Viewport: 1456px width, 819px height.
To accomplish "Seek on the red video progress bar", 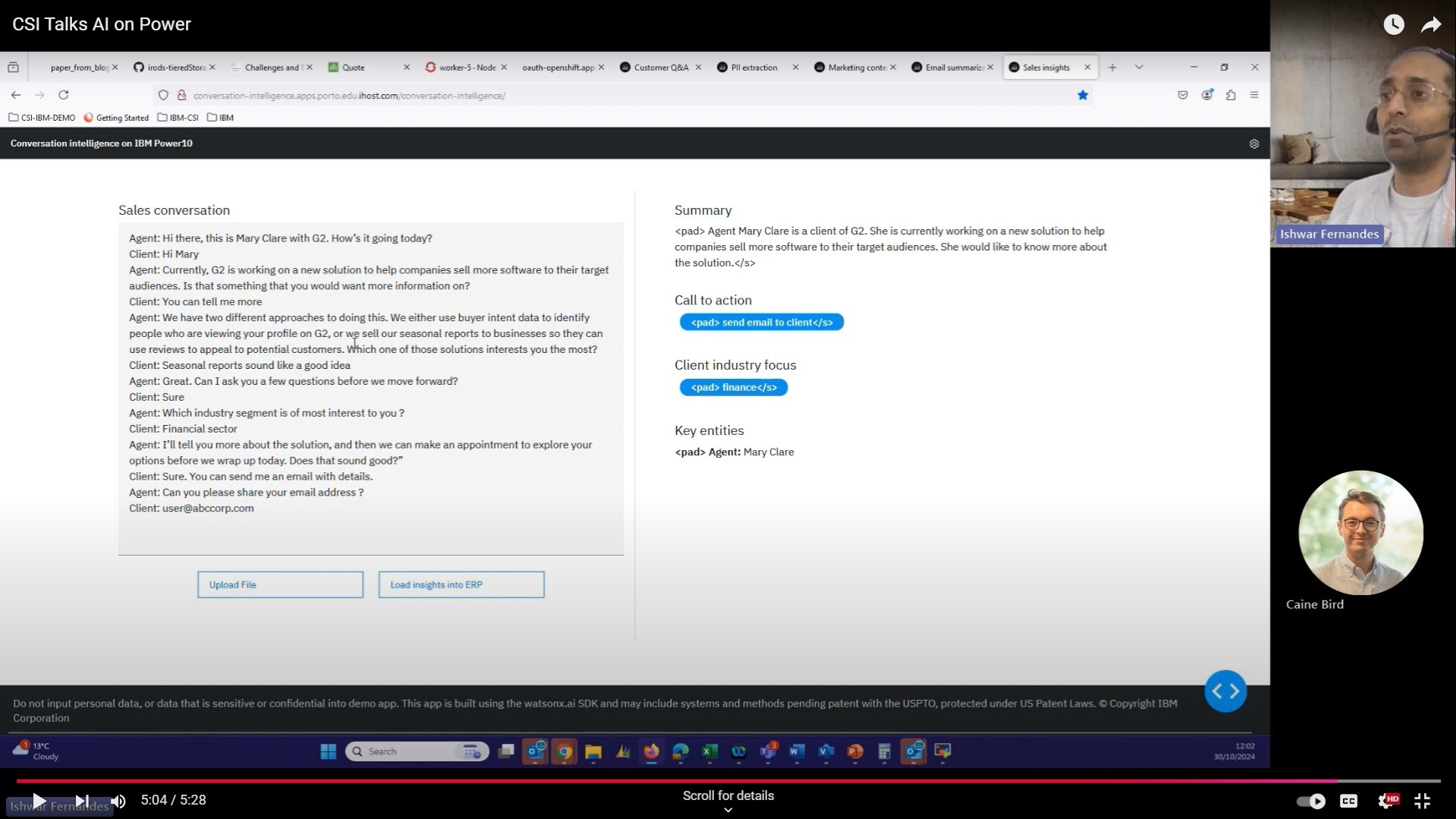I will tap(728, 780).
